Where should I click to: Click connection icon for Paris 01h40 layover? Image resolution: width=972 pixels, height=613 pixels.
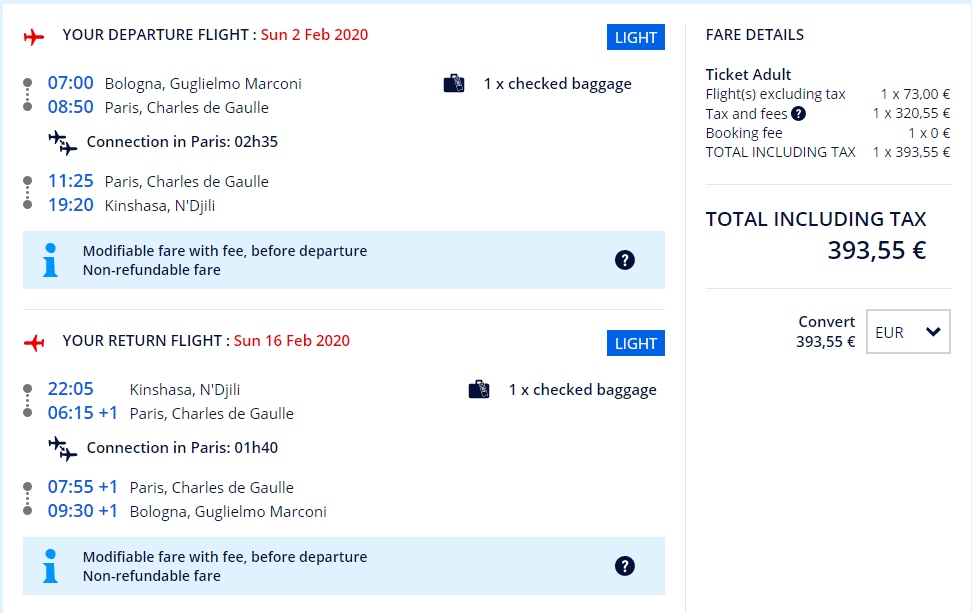click(63, 449)
